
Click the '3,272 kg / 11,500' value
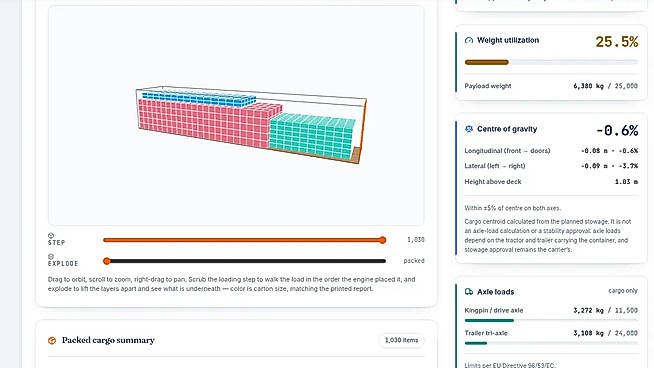point(605,310)
